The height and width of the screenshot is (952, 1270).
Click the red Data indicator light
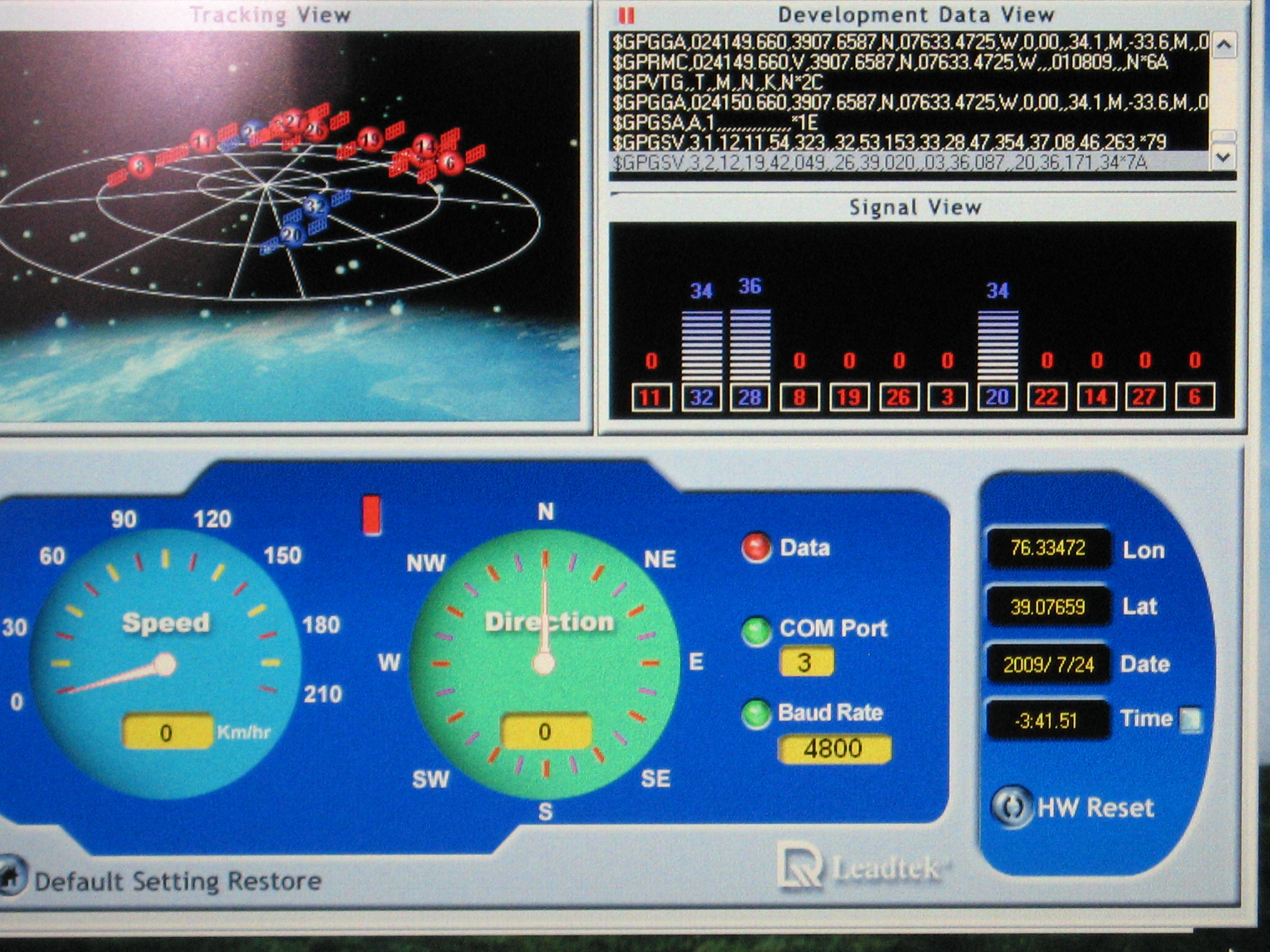pyautogui.click(x=756, y=547)
